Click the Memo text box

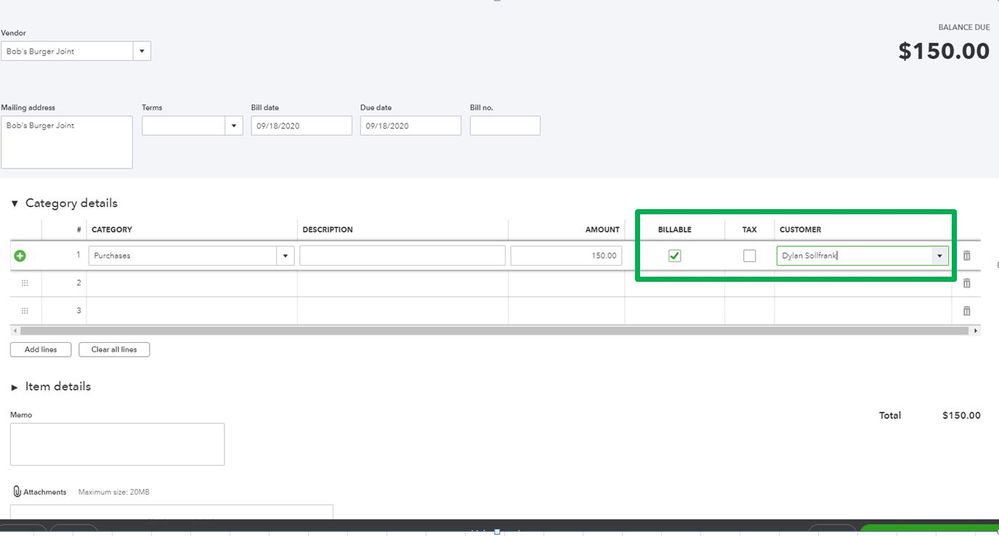pos(117,444)
